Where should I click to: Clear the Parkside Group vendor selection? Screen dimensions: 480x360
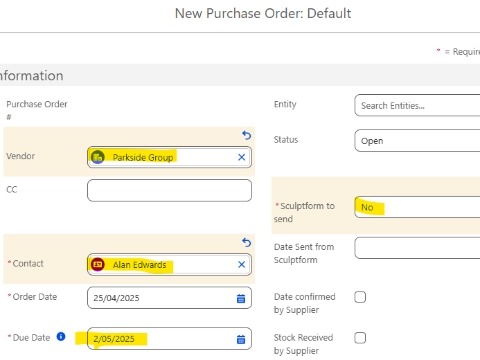coord(242,157)
